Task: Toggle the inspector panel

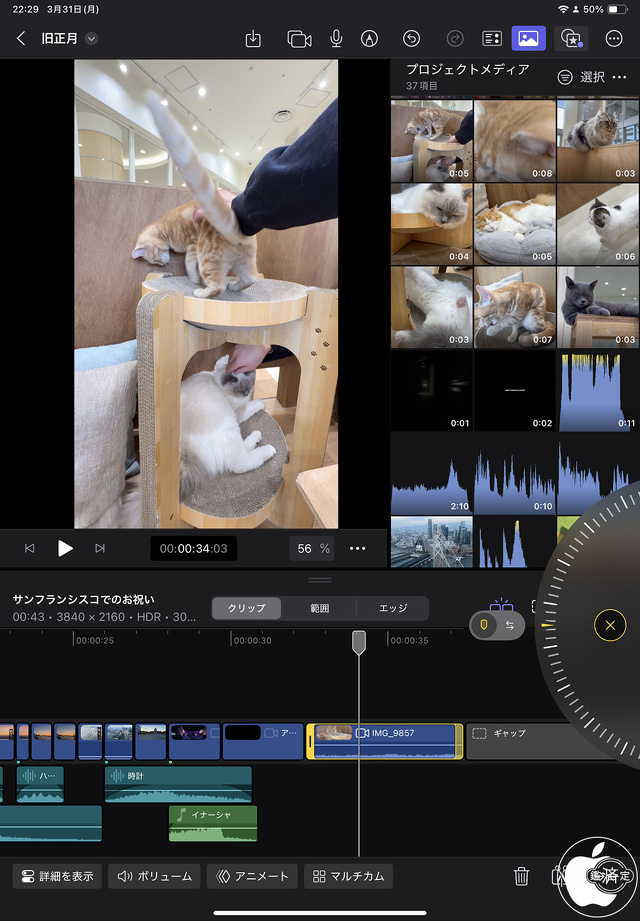Action: 491,39
